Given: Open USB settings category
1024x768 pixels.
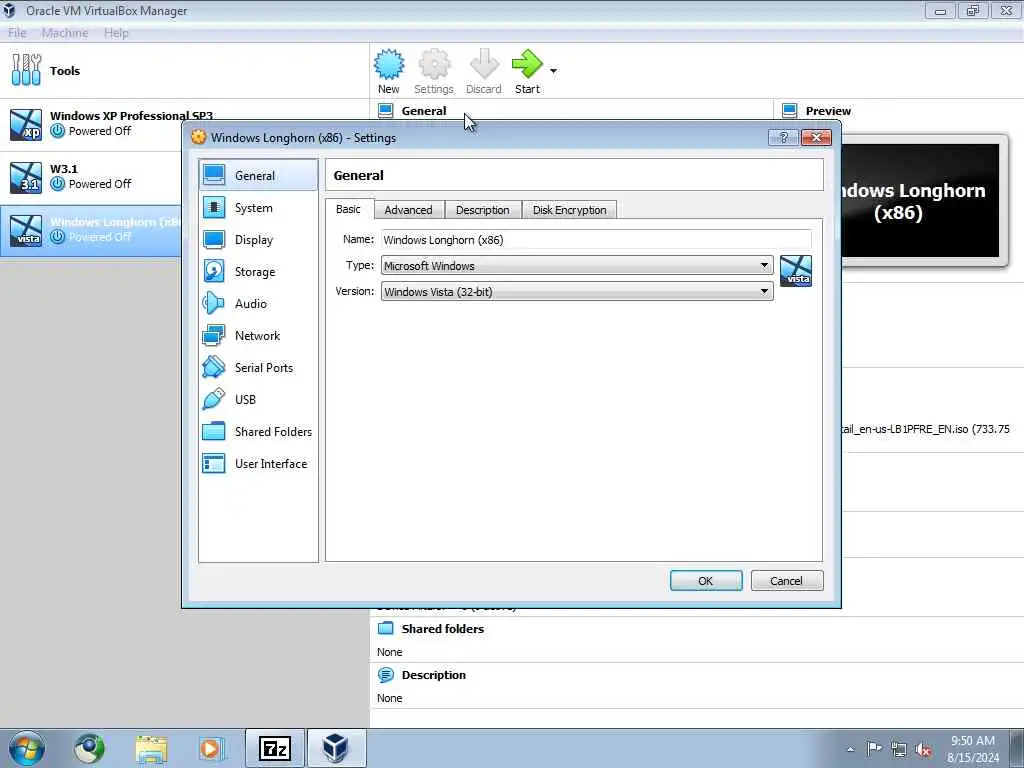Looking at the screenshot, I should [x=259, y=400].
